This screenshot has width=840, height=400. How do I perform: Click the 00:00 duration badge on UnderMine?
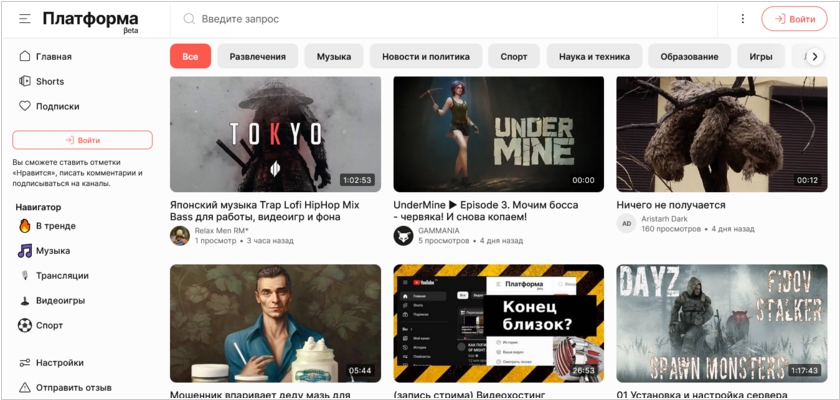coord(583,180)
